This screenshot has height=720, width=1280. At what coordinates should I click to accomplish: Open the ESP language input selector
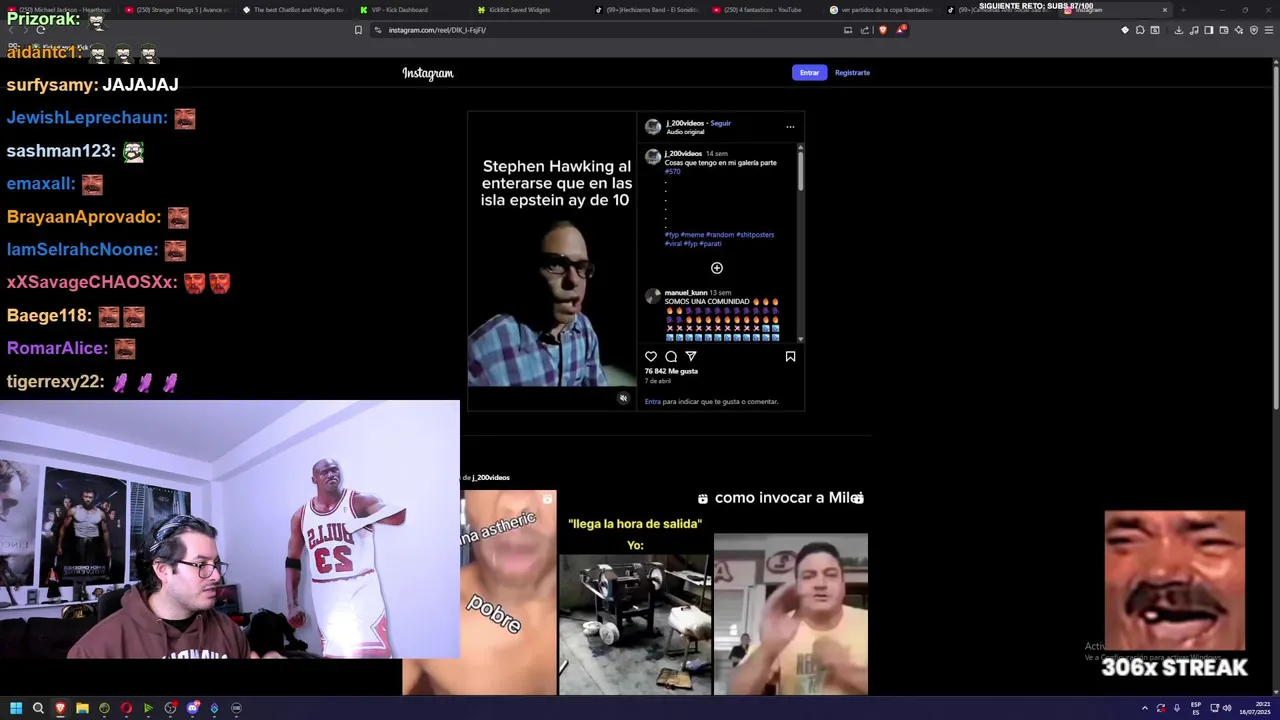click(1196, 708)
